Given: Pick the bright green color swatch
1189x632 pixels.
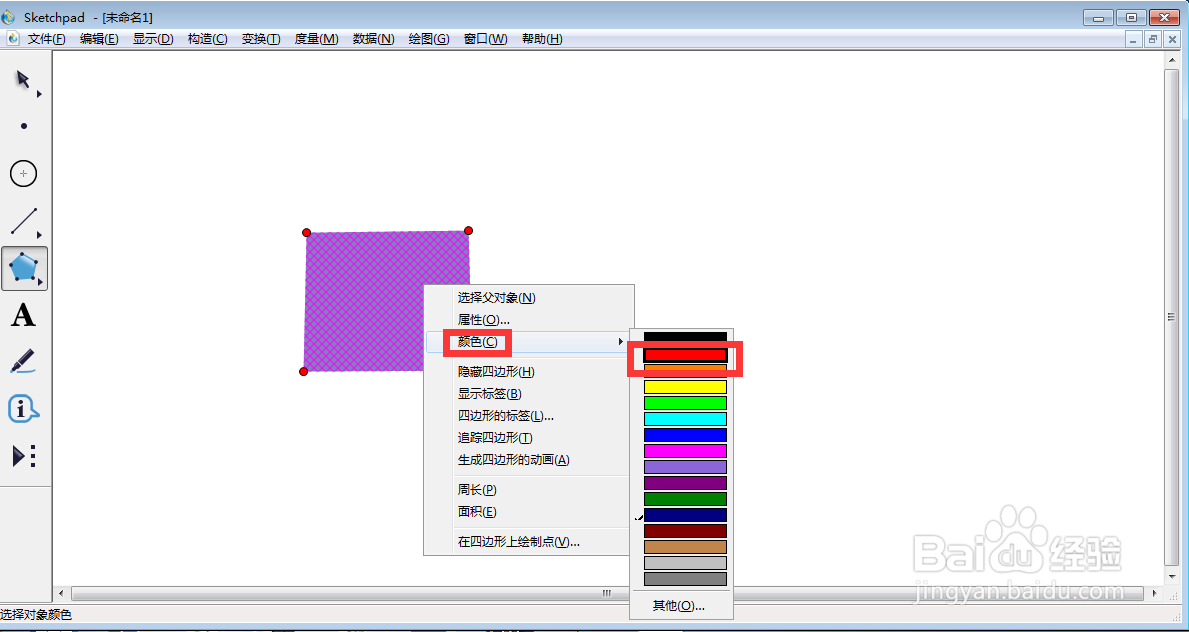Looking at the screenshot, I should (x=685, y=403).
